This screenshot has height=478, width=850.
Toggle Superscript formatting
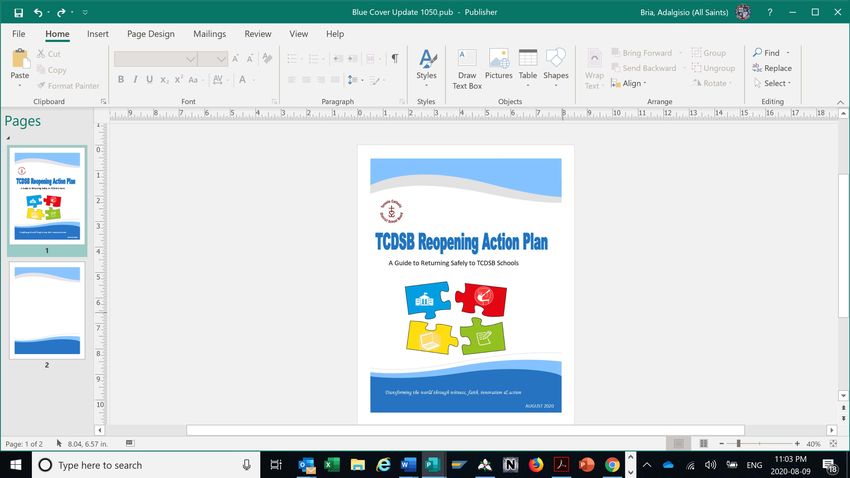click(178, 79)
